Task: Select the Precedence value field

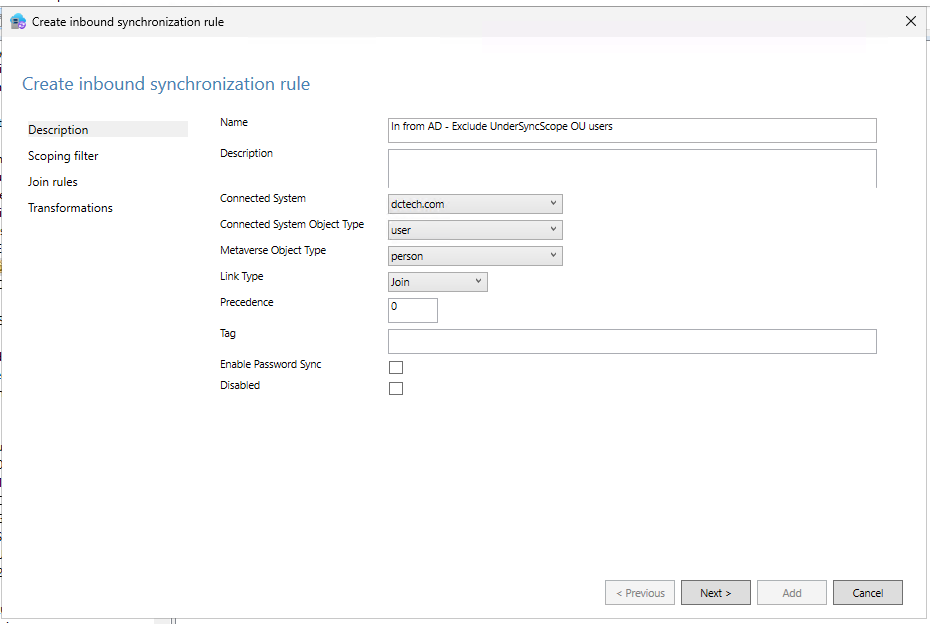Action: click(x=412, y=310)
